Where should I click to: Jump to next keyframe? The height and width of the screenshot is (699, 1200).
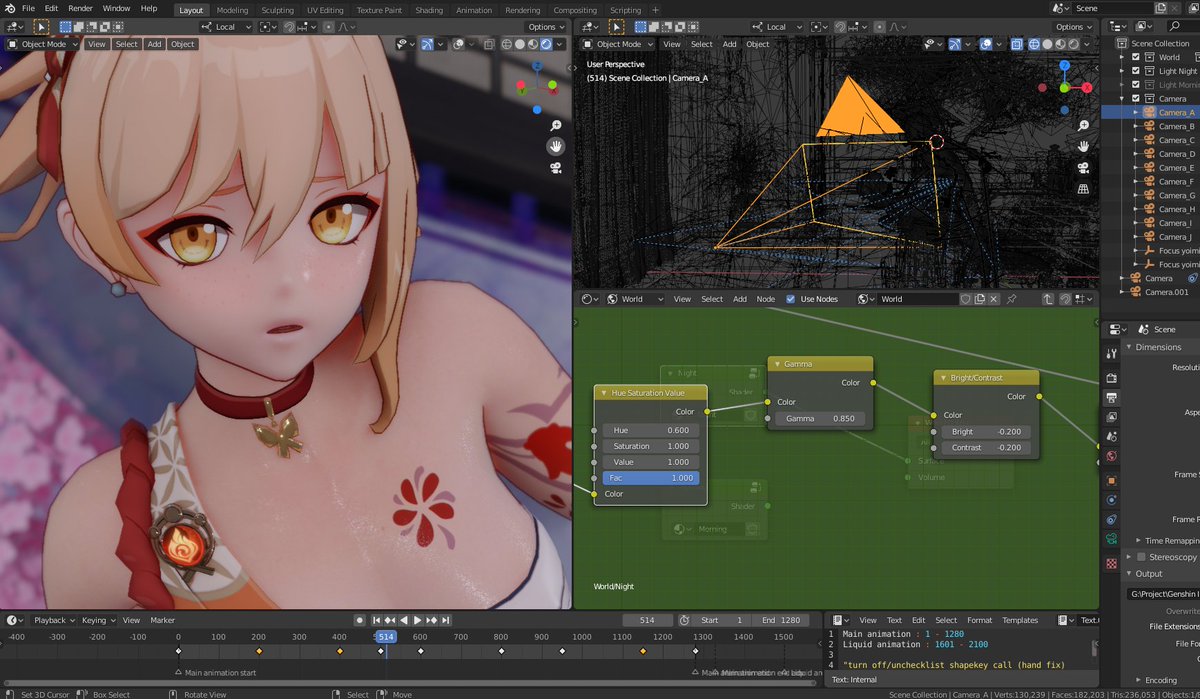pyautogui.click(x=431, y=620)
